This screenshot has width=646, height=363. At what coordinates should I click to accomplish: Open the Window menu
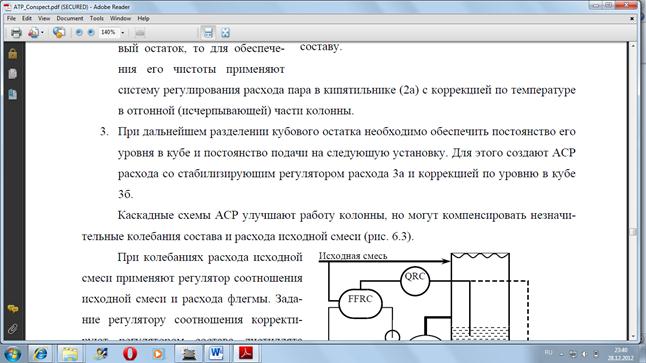pos(120,19)
